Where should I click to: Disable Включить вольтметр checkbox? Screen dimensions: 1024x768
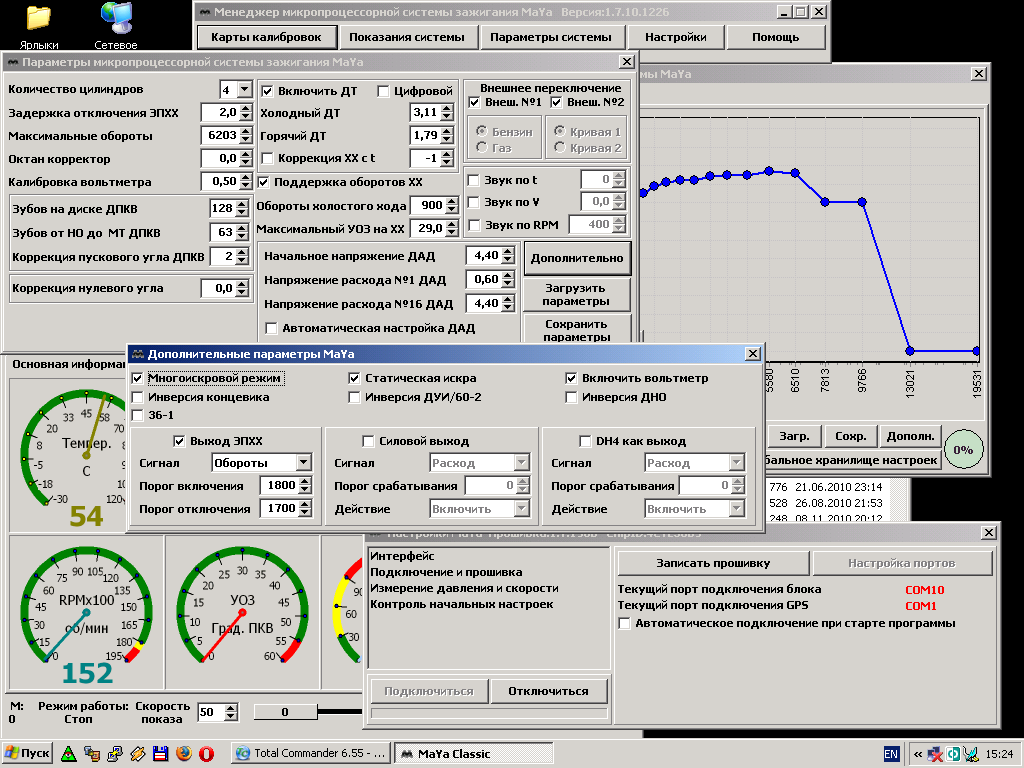click(x=571, y=378)
